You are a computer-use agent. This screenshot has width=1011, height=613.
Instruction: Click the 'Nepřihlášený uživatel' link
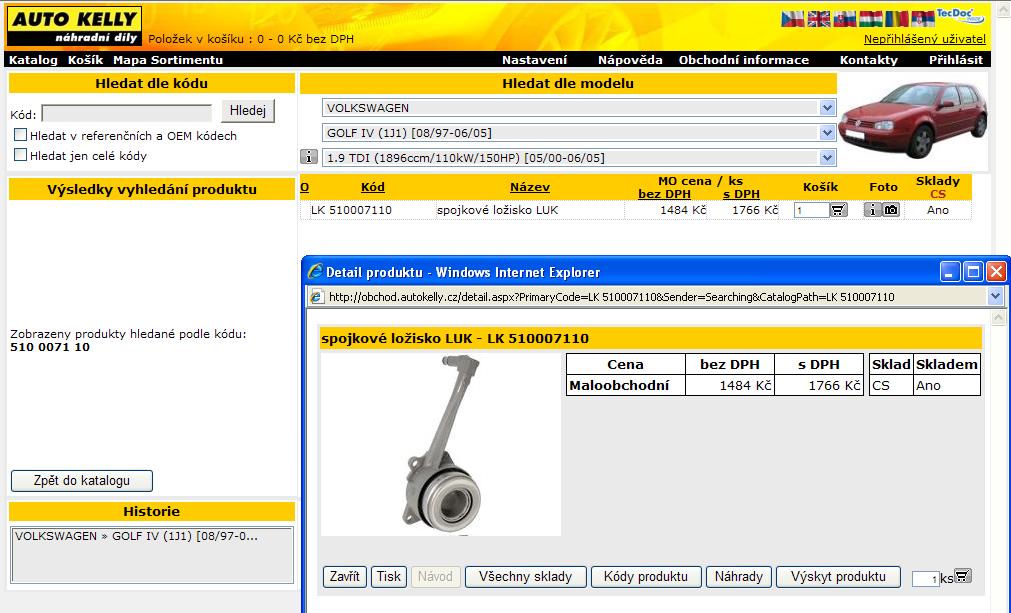(x=925, y=39)
